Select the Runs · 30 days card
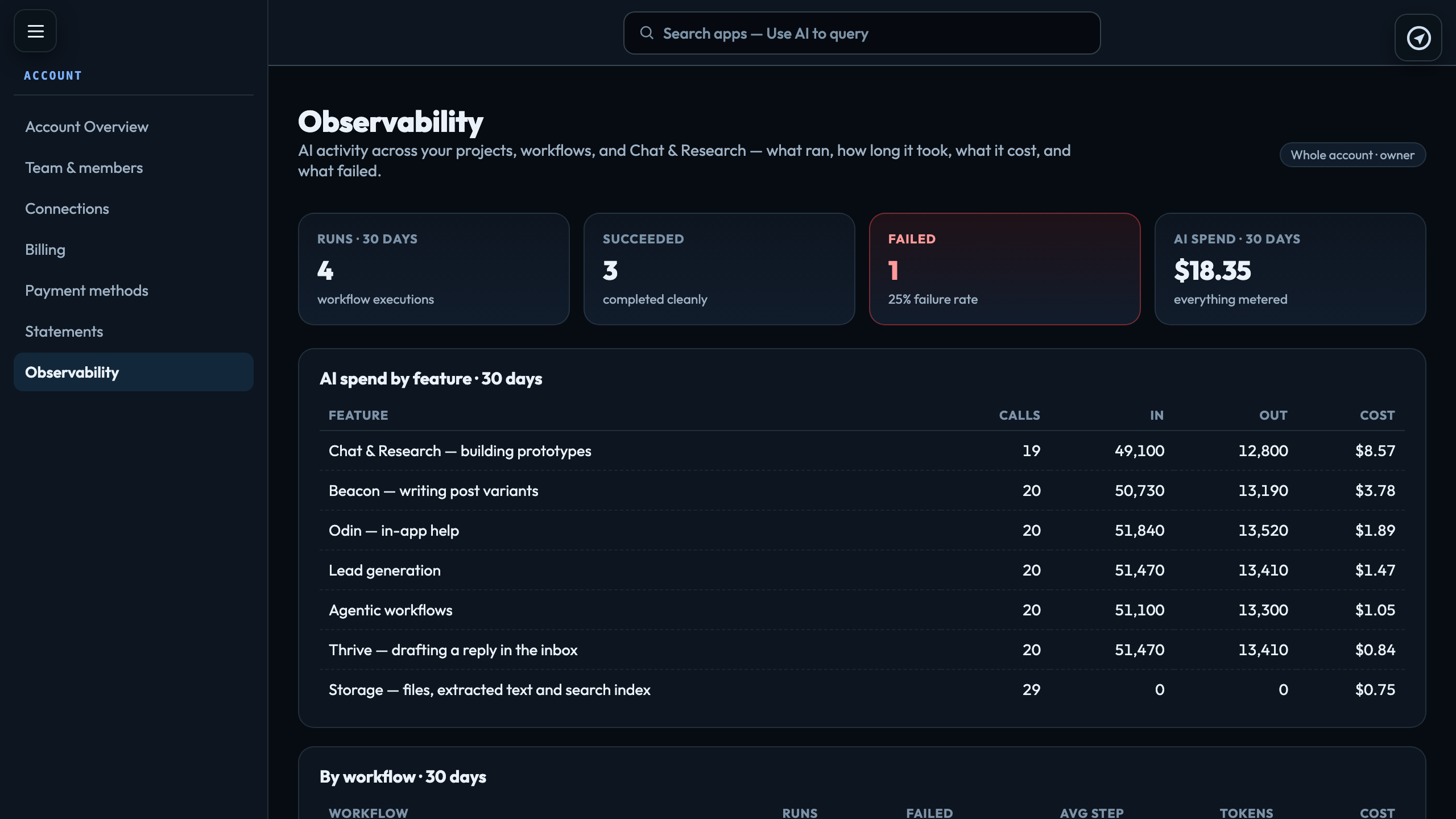This screenshot has width=1456, height=819. tap(434, 269)
